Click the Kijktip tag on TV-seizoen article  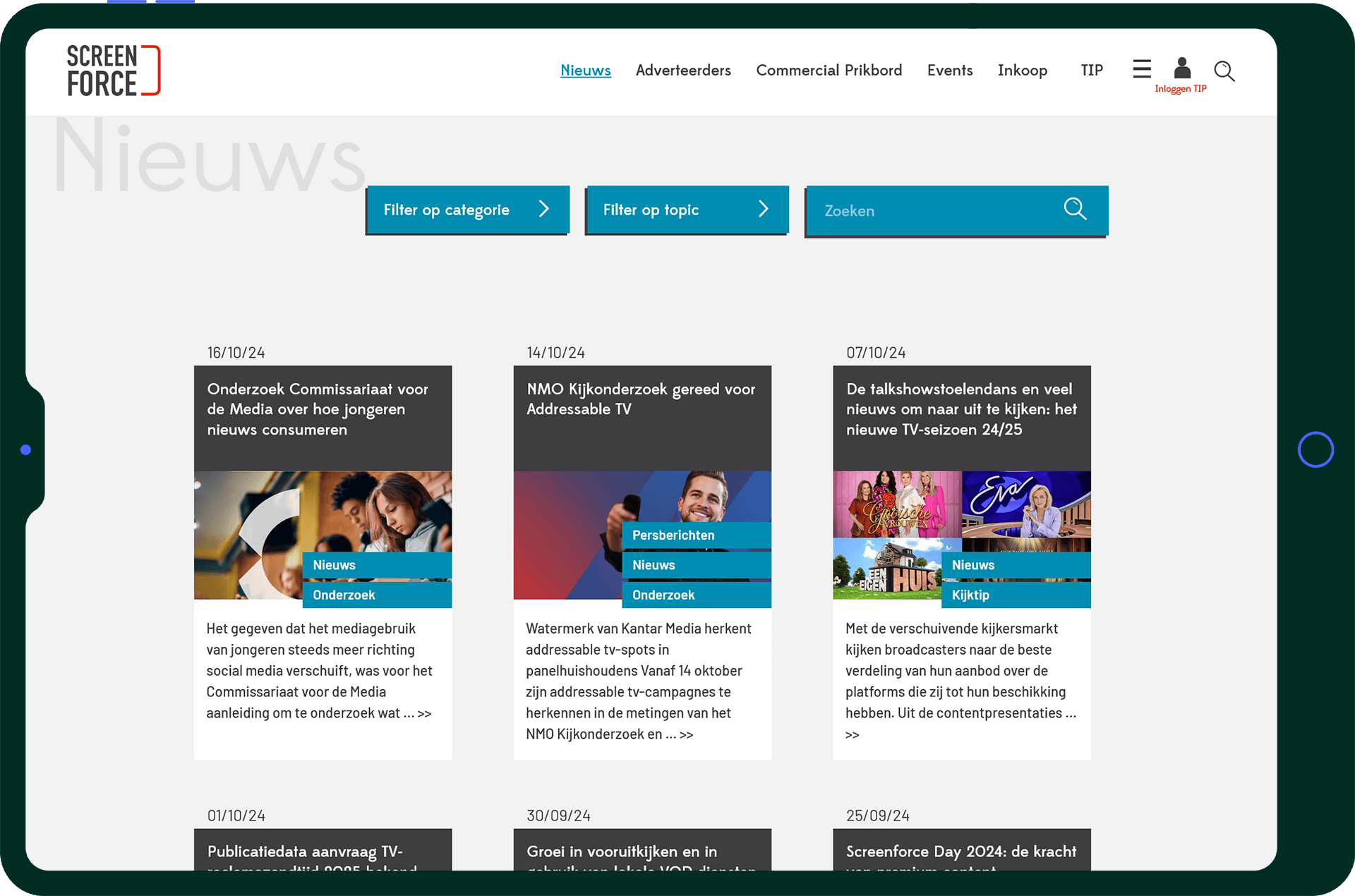pyautogui.click(x=970, y=595)
